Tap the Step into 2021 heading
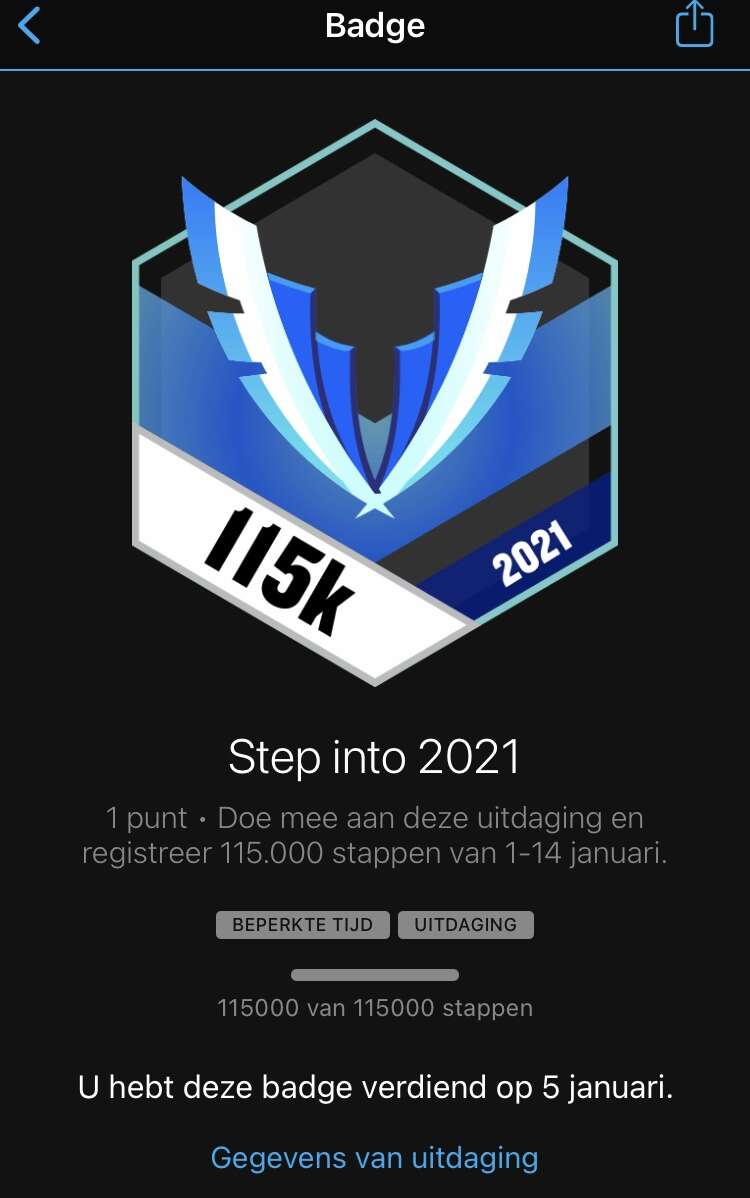The image size is (750, 1198). (x=374, y=757)
